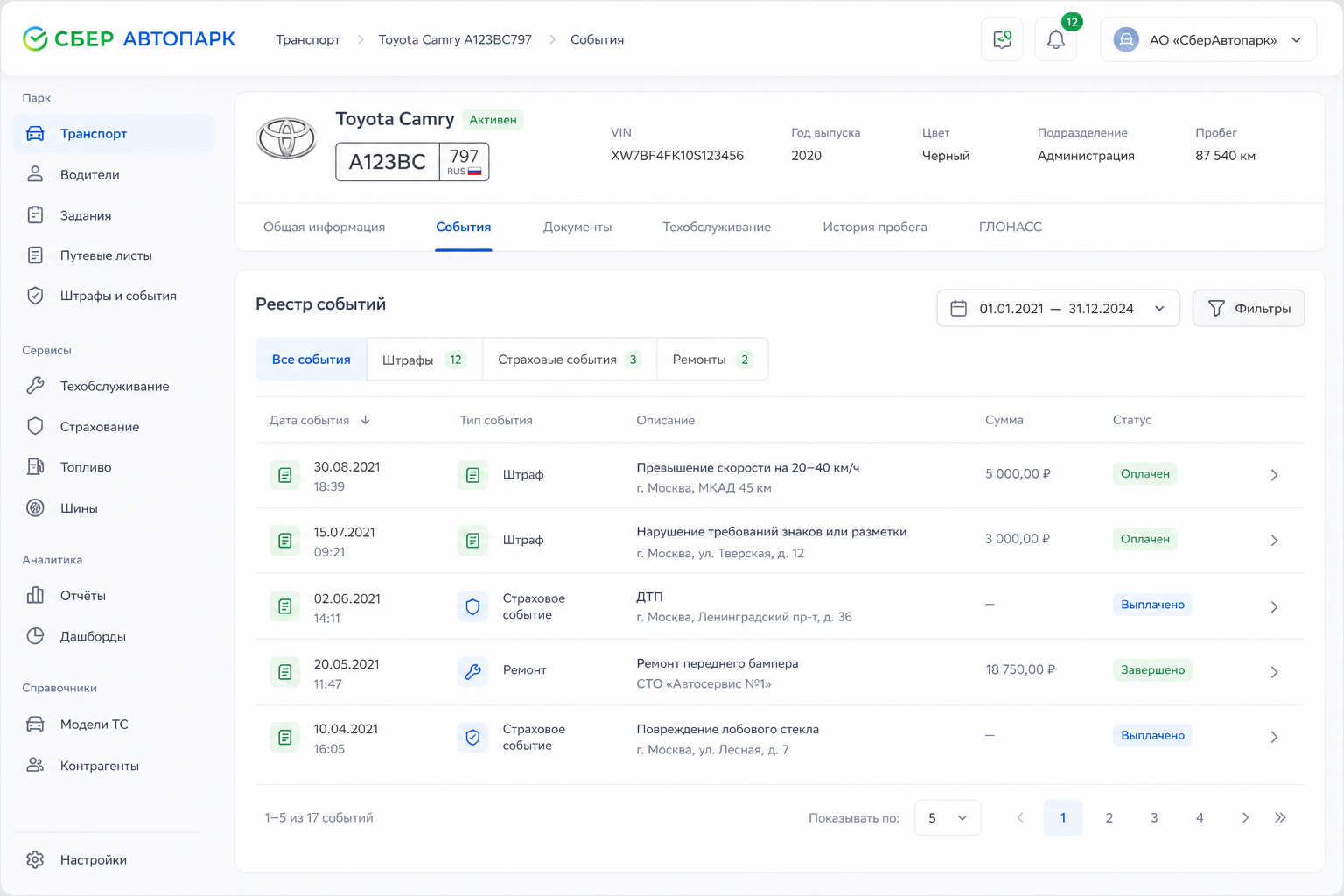Click the support chat icon in header
Screen dimensions: 1344x896
pos(1003,39)
